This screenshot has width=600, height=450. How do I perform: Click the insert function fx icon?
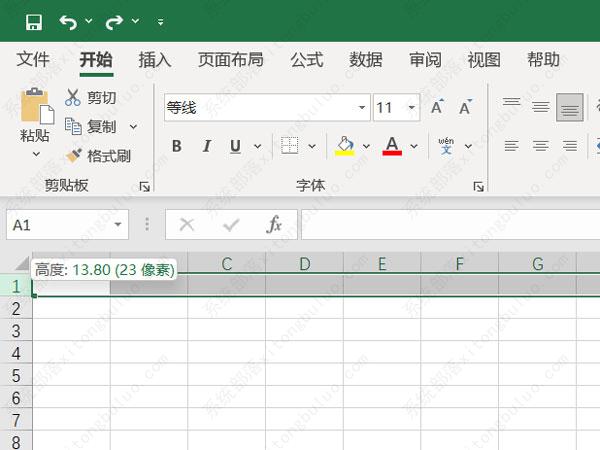(274, 225)
